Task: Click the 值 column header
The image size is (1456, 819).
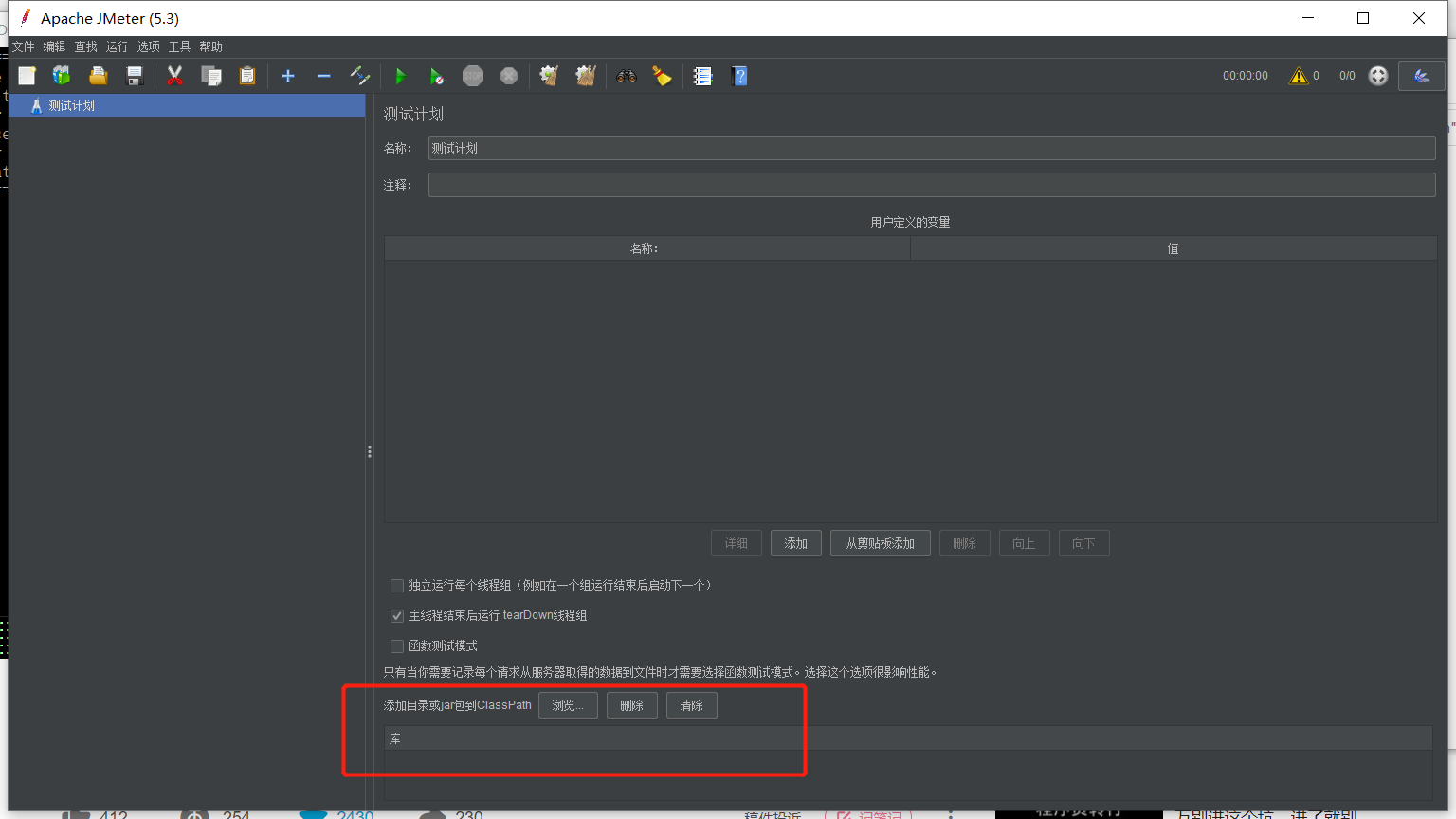Action: [x=1174, y=248]
